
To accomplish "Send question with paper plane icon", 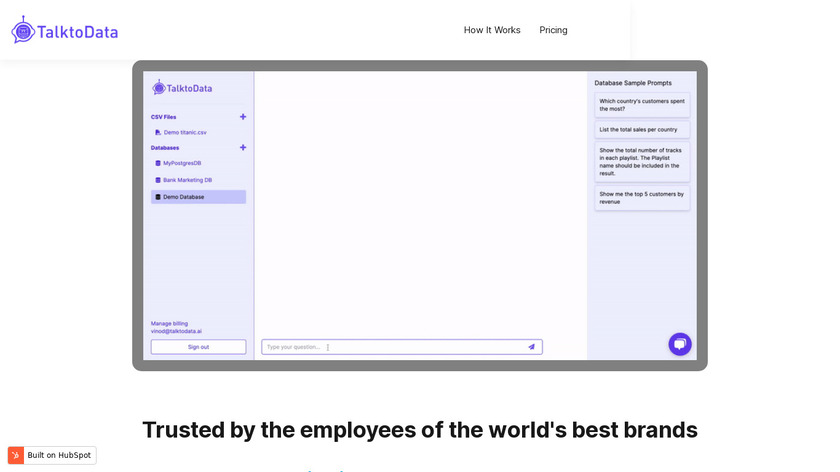I will pos(531,347).
